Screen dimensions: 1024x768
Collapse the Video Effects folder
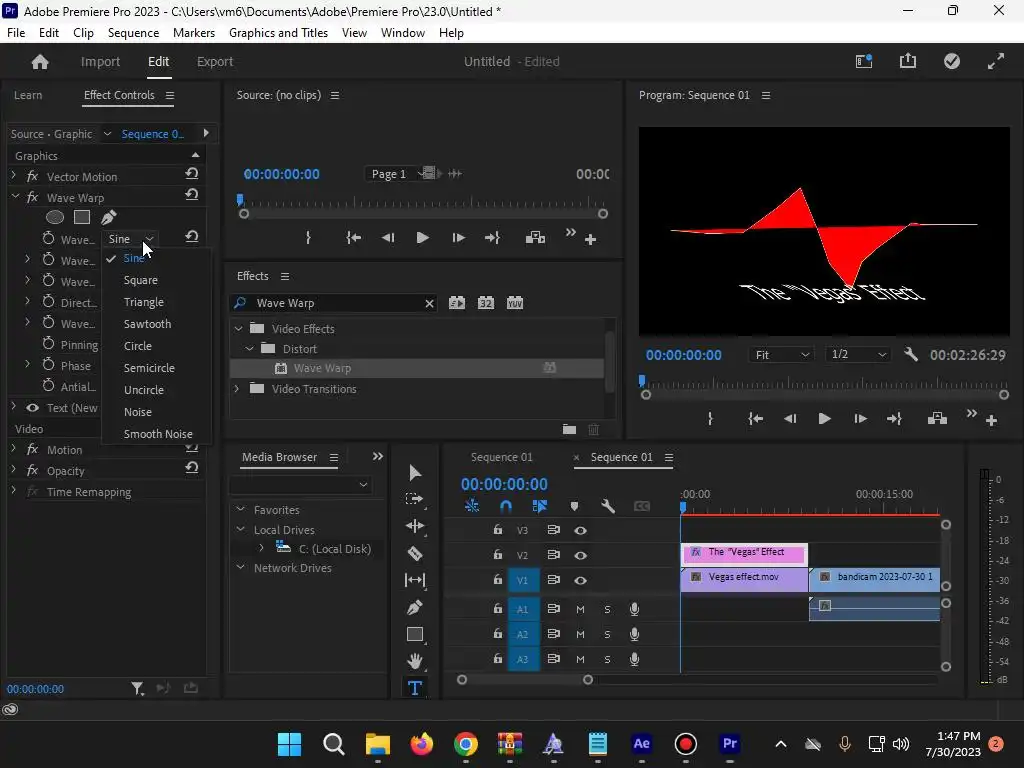[x=238, y=328]
